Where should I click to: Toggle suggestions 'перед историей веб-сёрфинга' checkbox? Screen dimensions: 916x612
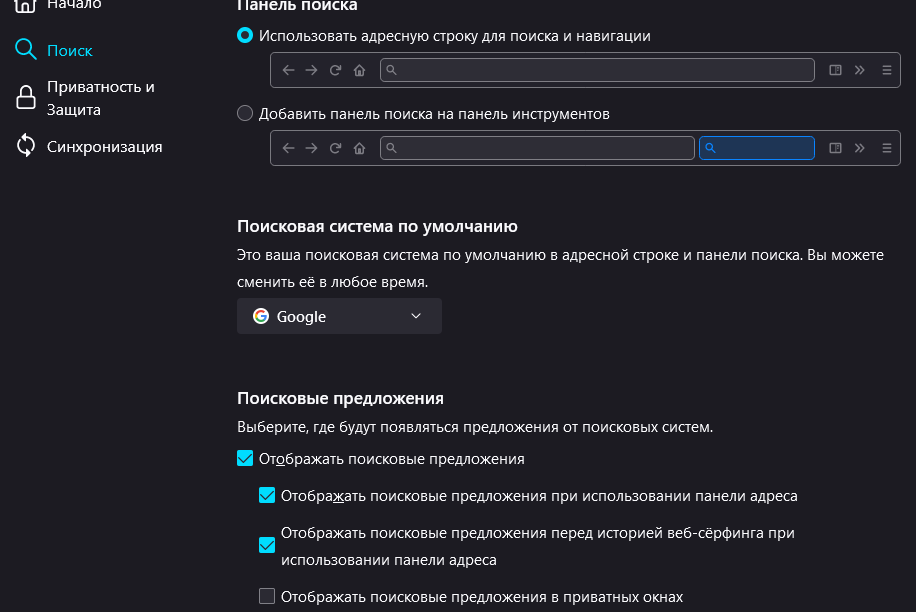coord(267,546)
